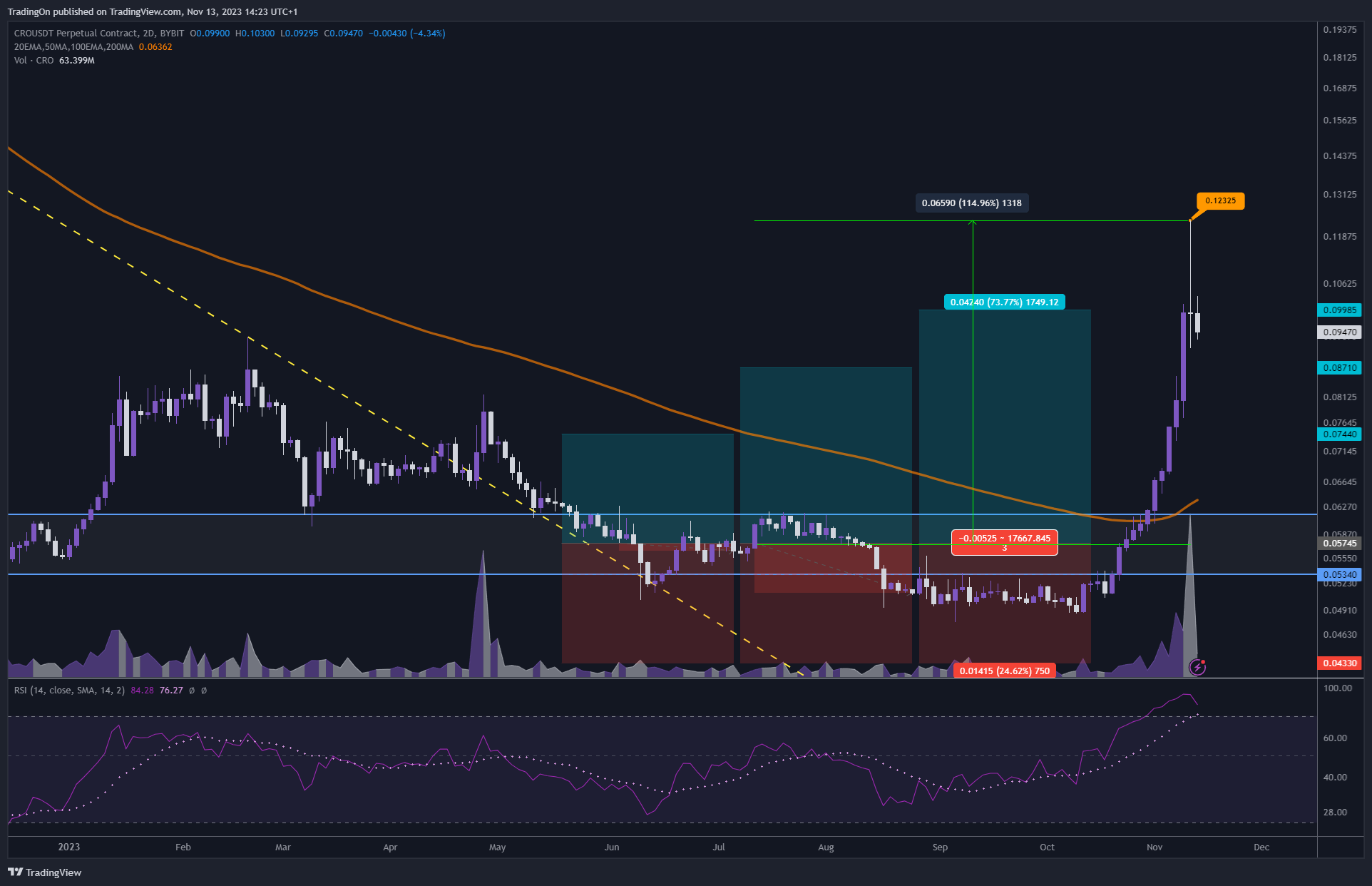Click the Dec label on time axis
Viewport: 1372px width, 886px height.
[1261, 847]
